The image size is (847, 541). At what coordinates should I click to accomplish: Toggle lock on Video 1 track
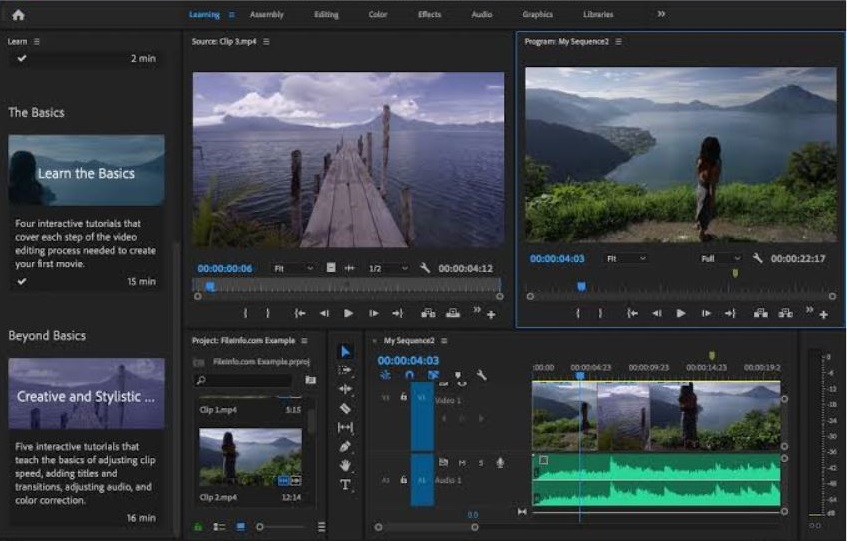[404, 397]
